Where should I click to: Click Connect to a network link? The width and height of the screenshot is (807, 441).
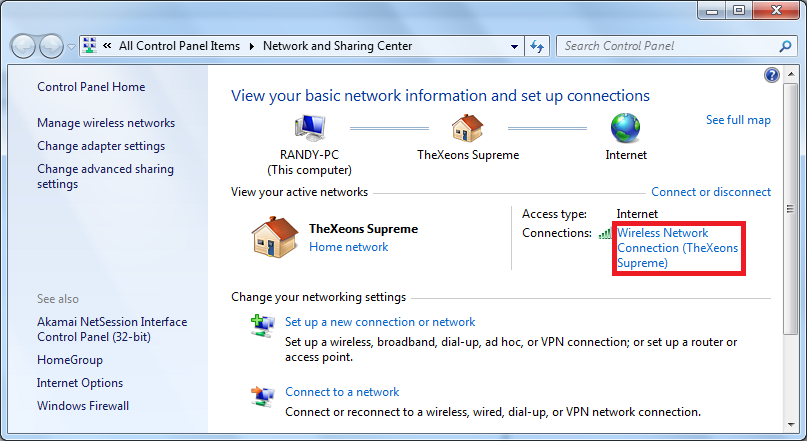(x=342, y=392)
